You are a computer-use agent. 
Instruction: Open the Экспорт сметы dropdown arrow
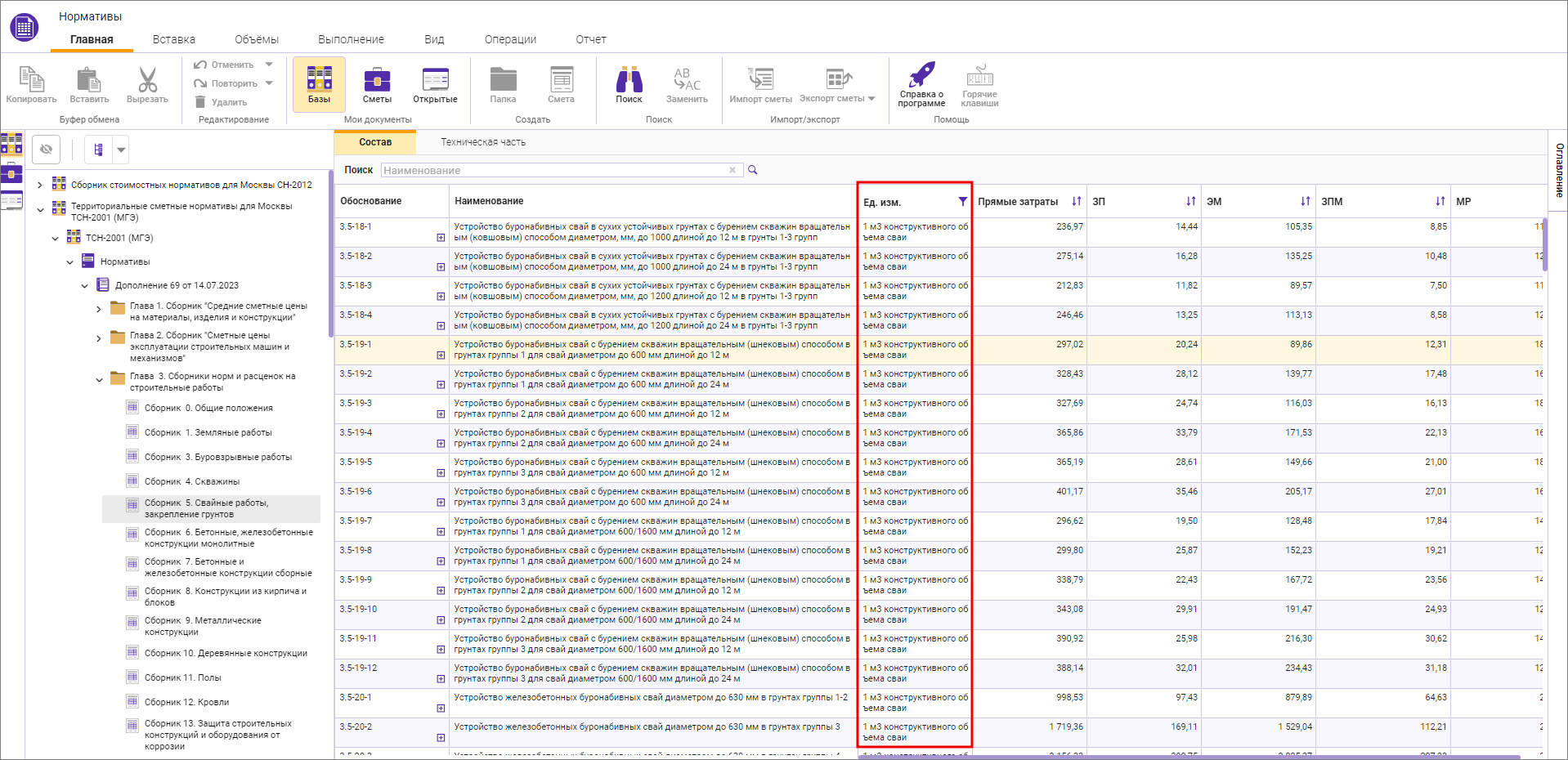click(871, 99)
